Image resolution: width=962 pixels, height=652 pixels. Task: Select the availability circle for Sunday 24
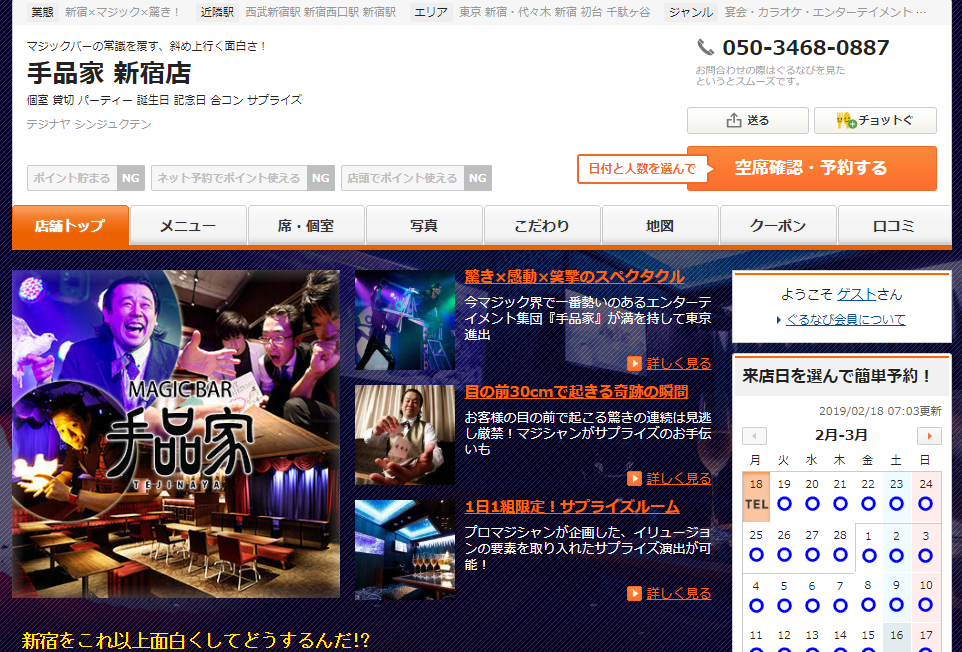coord(925,504)
